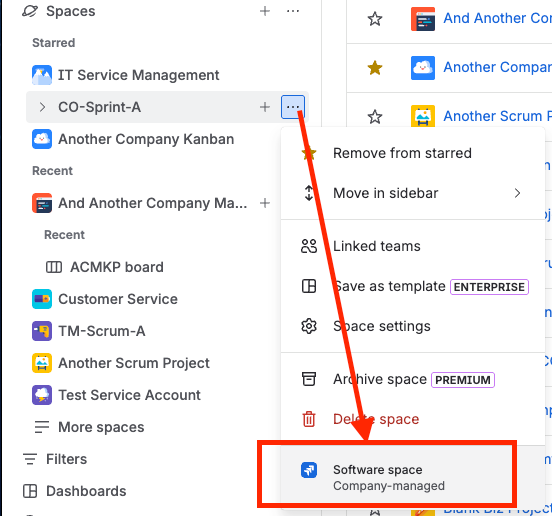Expand the CO-Sprint-A chevron
552x516 pixels.
[x=42, y=107]
